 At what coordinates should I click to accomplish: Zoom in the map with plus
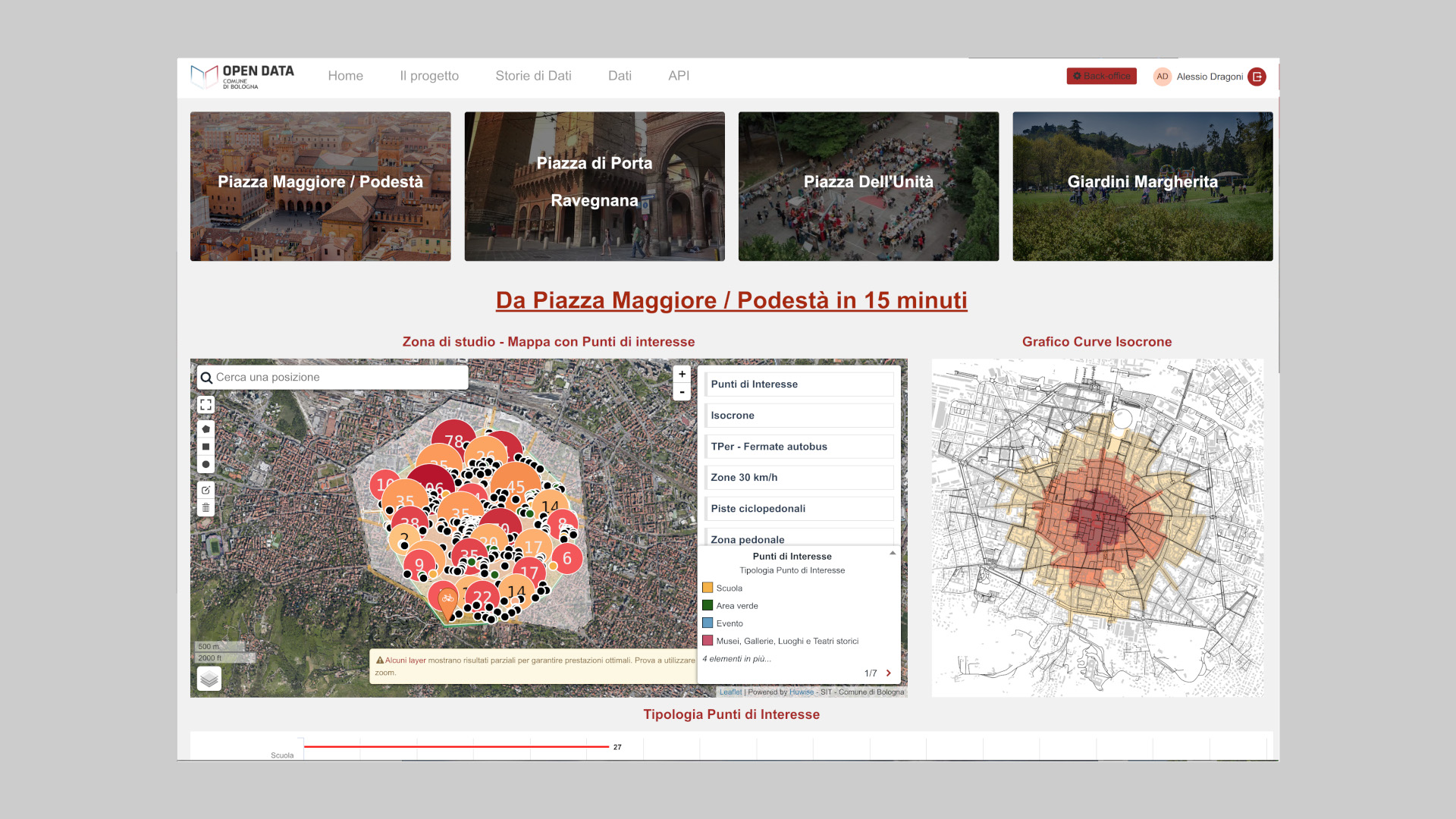[x=682, y=374]
